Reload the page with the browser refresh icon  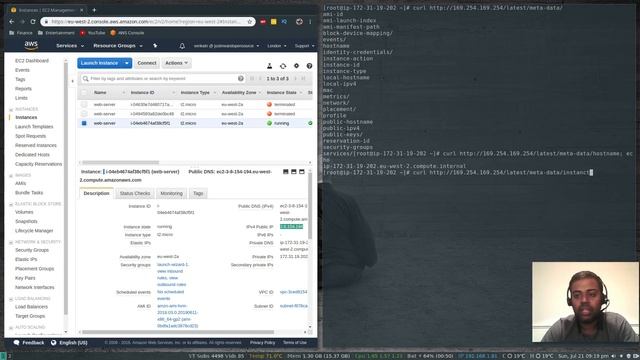pos(33,22)
